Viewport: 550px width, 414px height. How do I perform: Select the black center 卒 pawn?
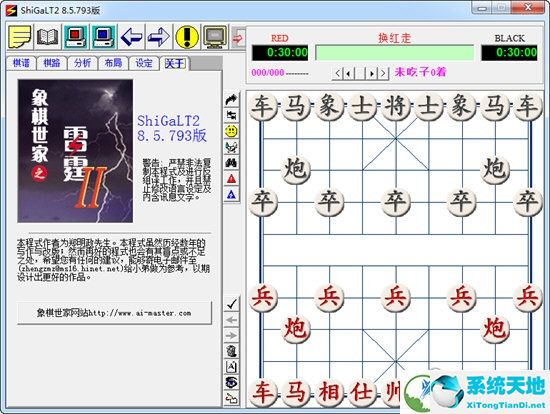[395, 201]
